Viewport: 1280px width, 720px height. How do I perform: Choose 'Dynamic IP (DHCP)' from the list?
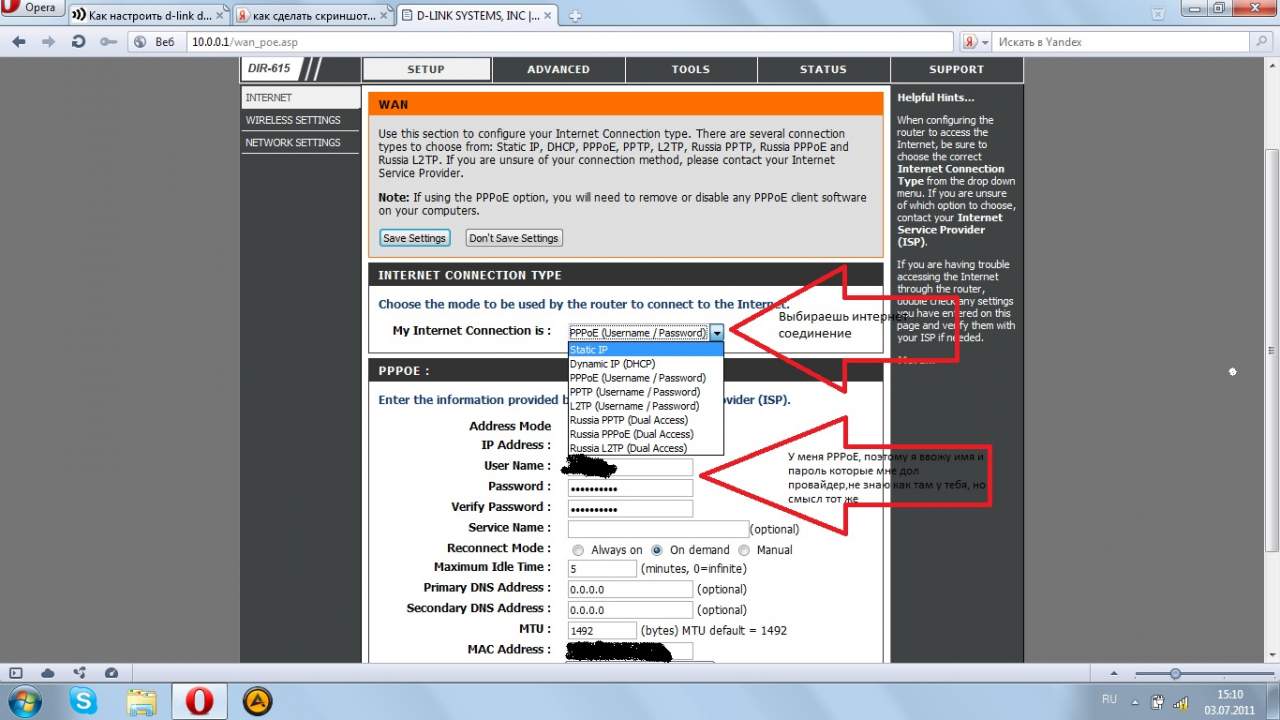pos(645,364)
